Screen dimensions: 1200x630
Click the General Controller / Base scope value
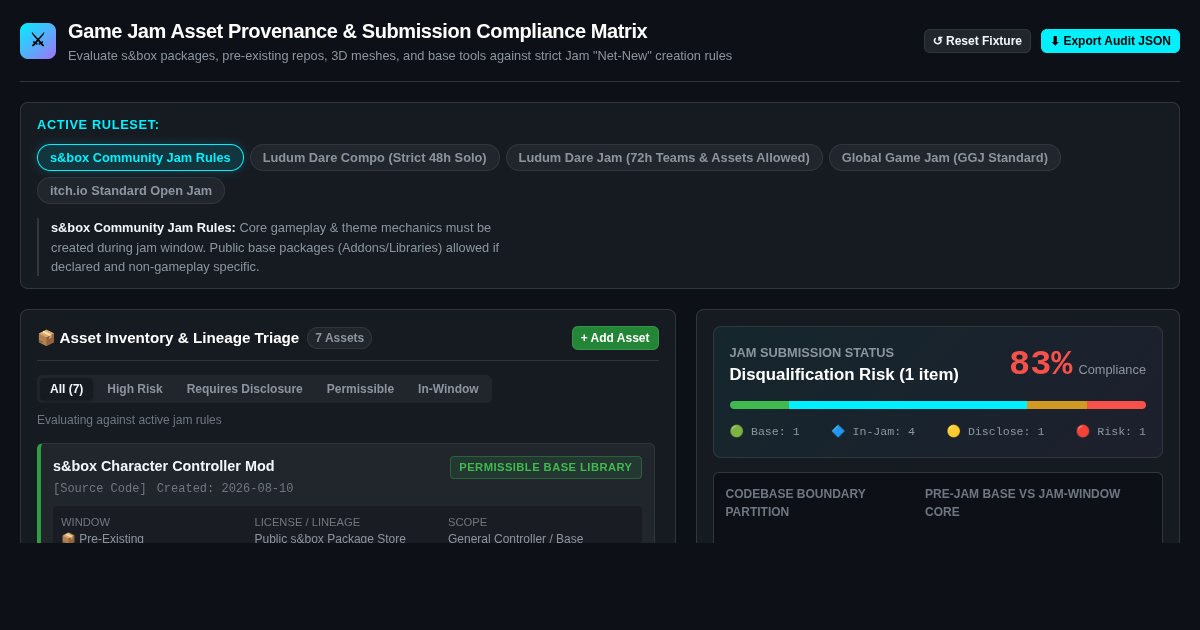[515, 539]
